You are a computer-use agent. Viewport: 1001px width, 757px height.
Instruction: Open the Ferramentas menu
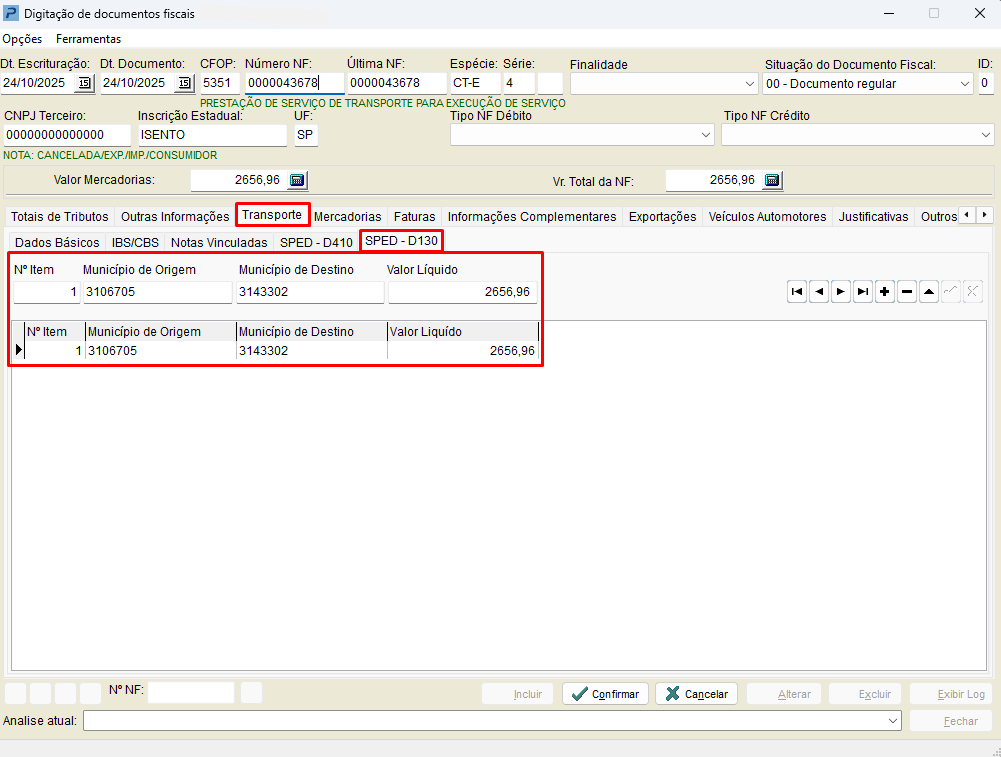click(88, 39)
